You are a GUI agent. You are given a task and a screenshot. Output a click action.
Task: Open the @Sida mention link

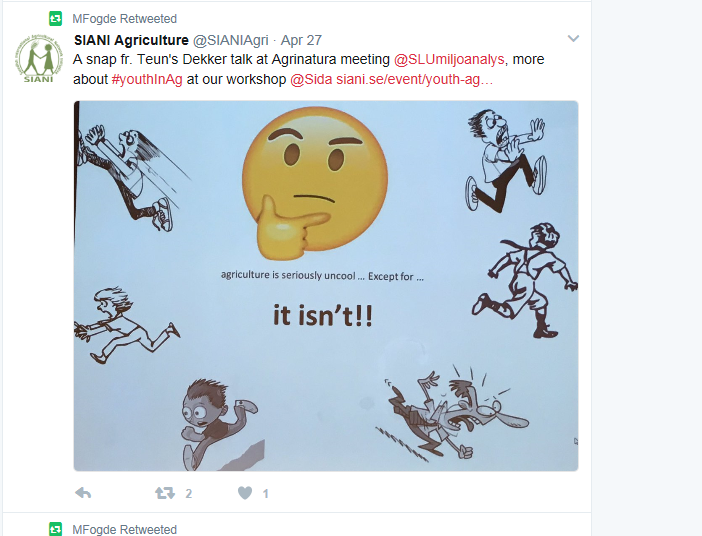[311, 80]
